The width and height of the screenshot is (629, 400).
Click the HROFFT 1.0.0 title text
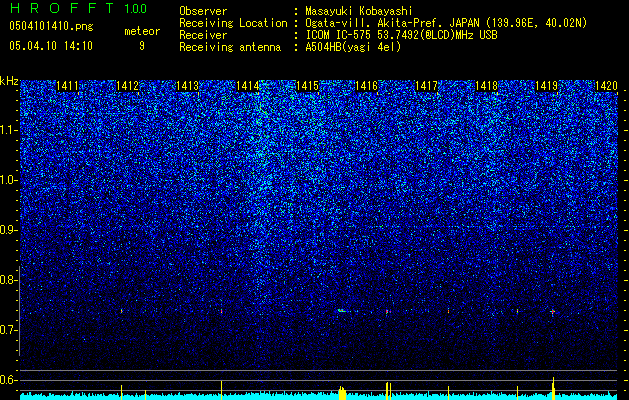78,8
